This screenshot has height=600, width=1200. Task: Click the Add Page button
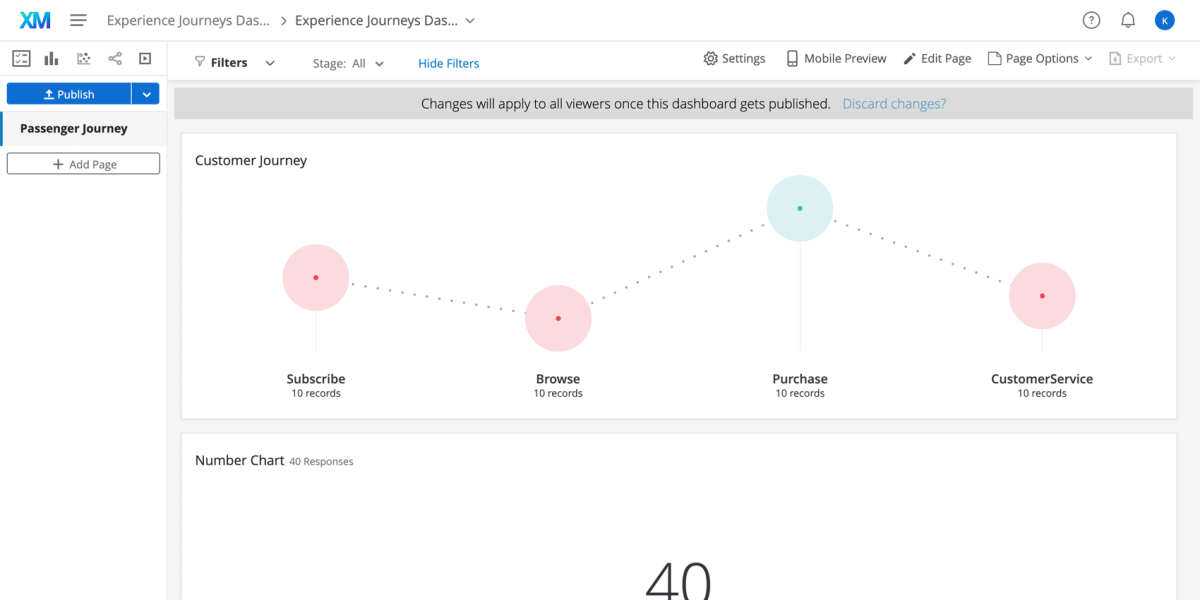[x=83, y=163]
